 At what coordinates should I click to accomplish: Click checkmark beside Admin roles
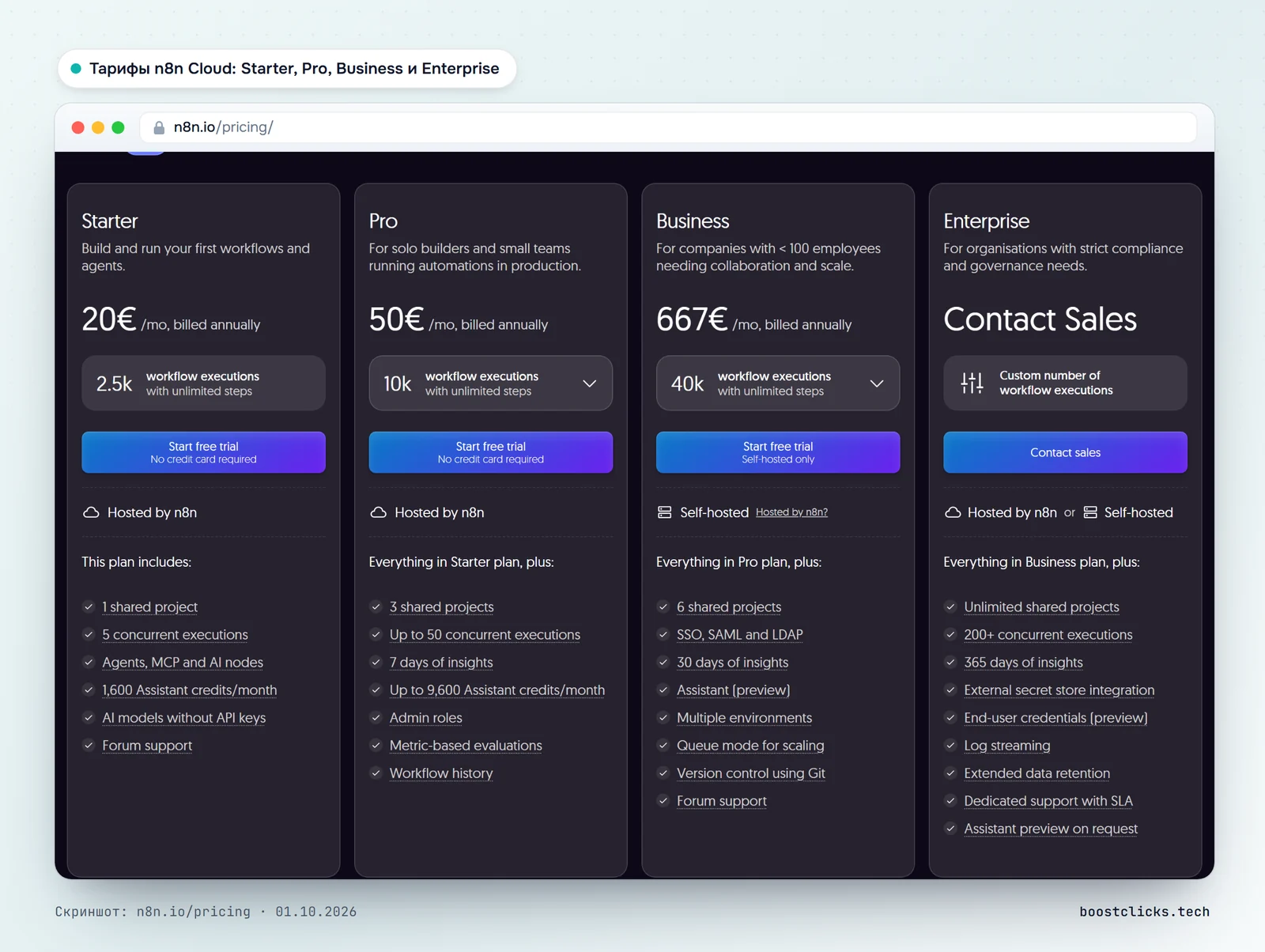click(376, 717)
